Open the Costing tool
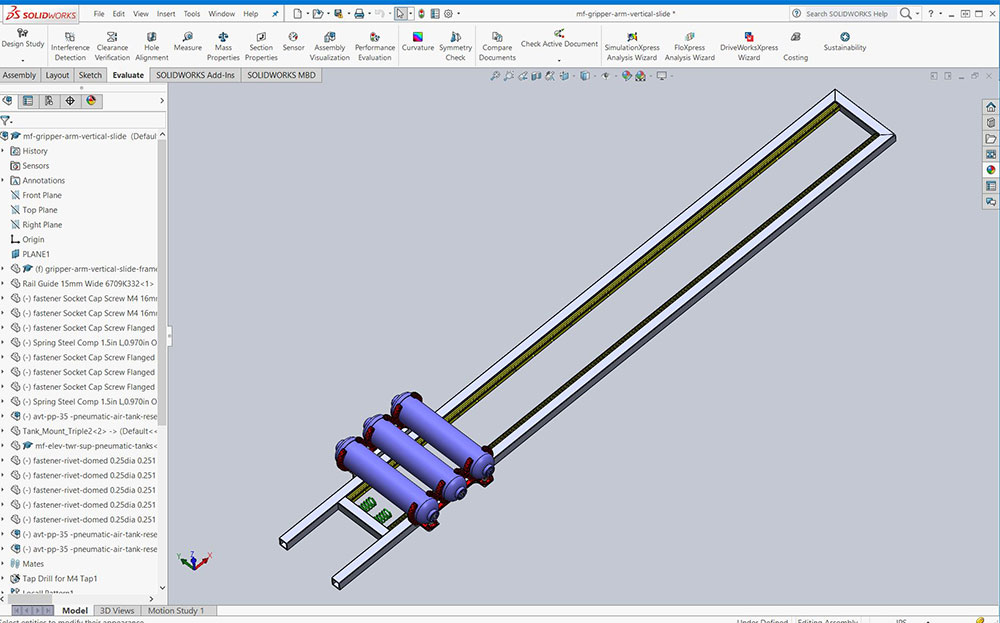This screenshot has height=623, width=1000. 795,46
